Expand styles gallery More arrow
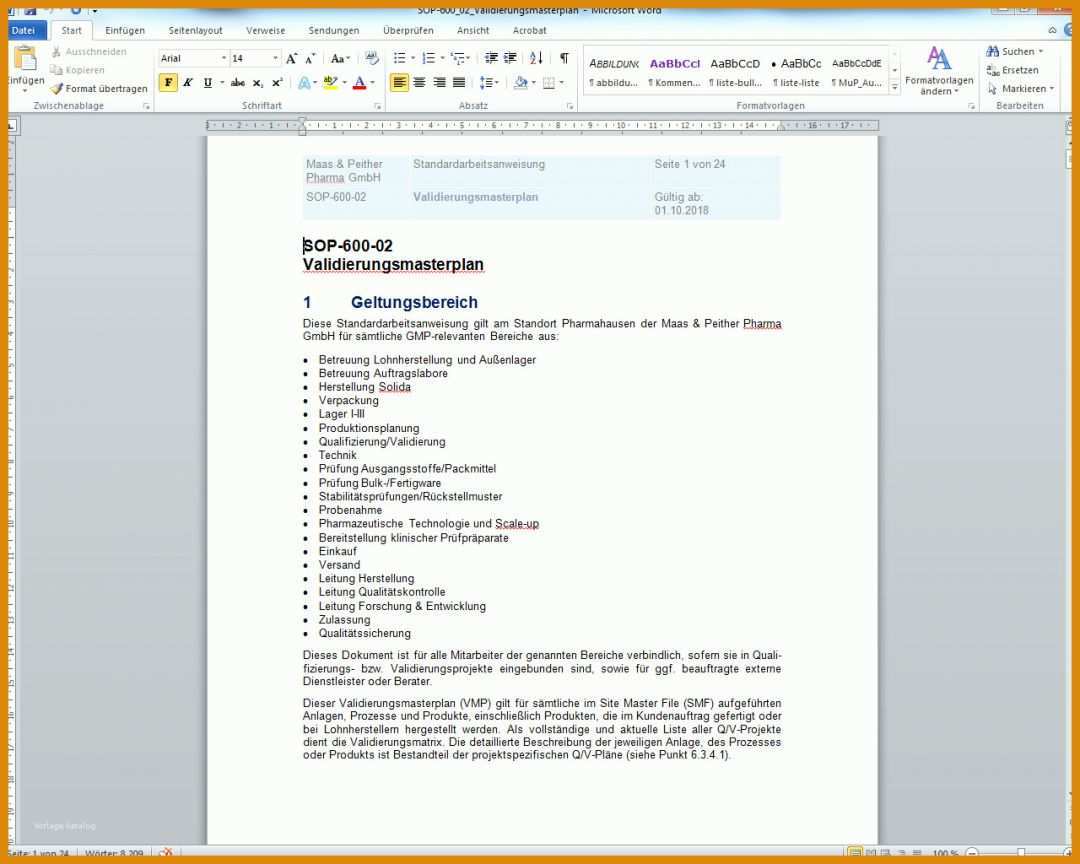Image resolution: width=1080 pixels, height=864 pixels. [x=895, y=88]
